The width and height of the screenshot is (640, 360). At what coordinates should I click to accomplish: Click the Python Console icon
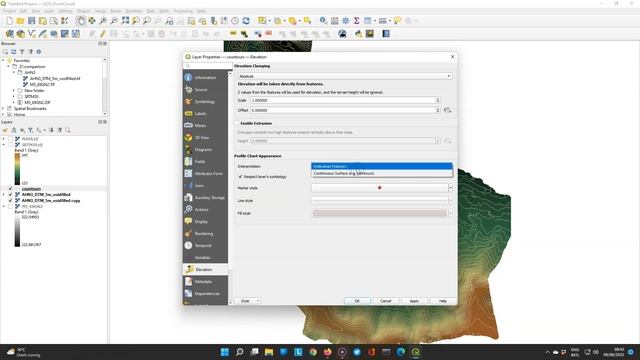point(358,34)
